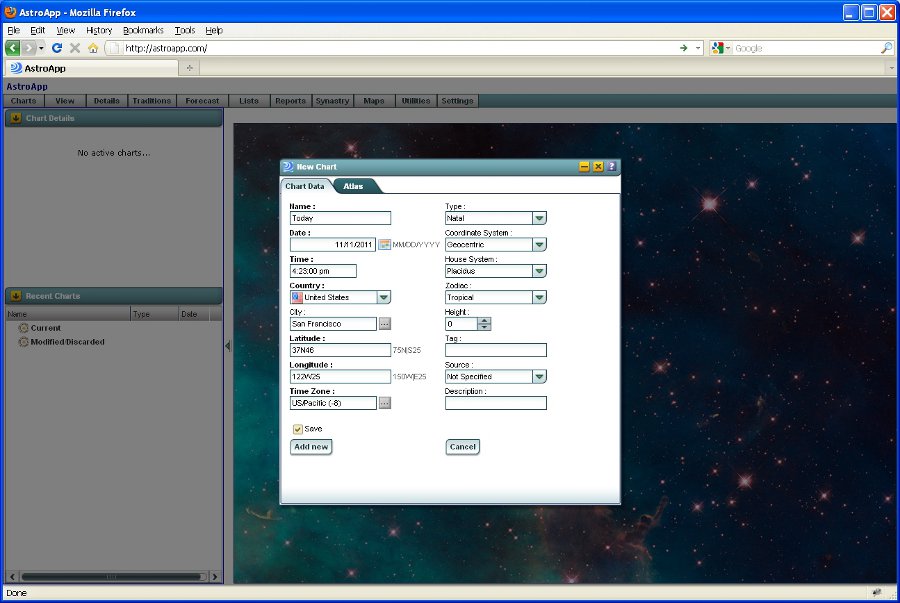Click the Cancel button
Image resolution: width=900 pixels, height=603 pixels.
(462, 447)
